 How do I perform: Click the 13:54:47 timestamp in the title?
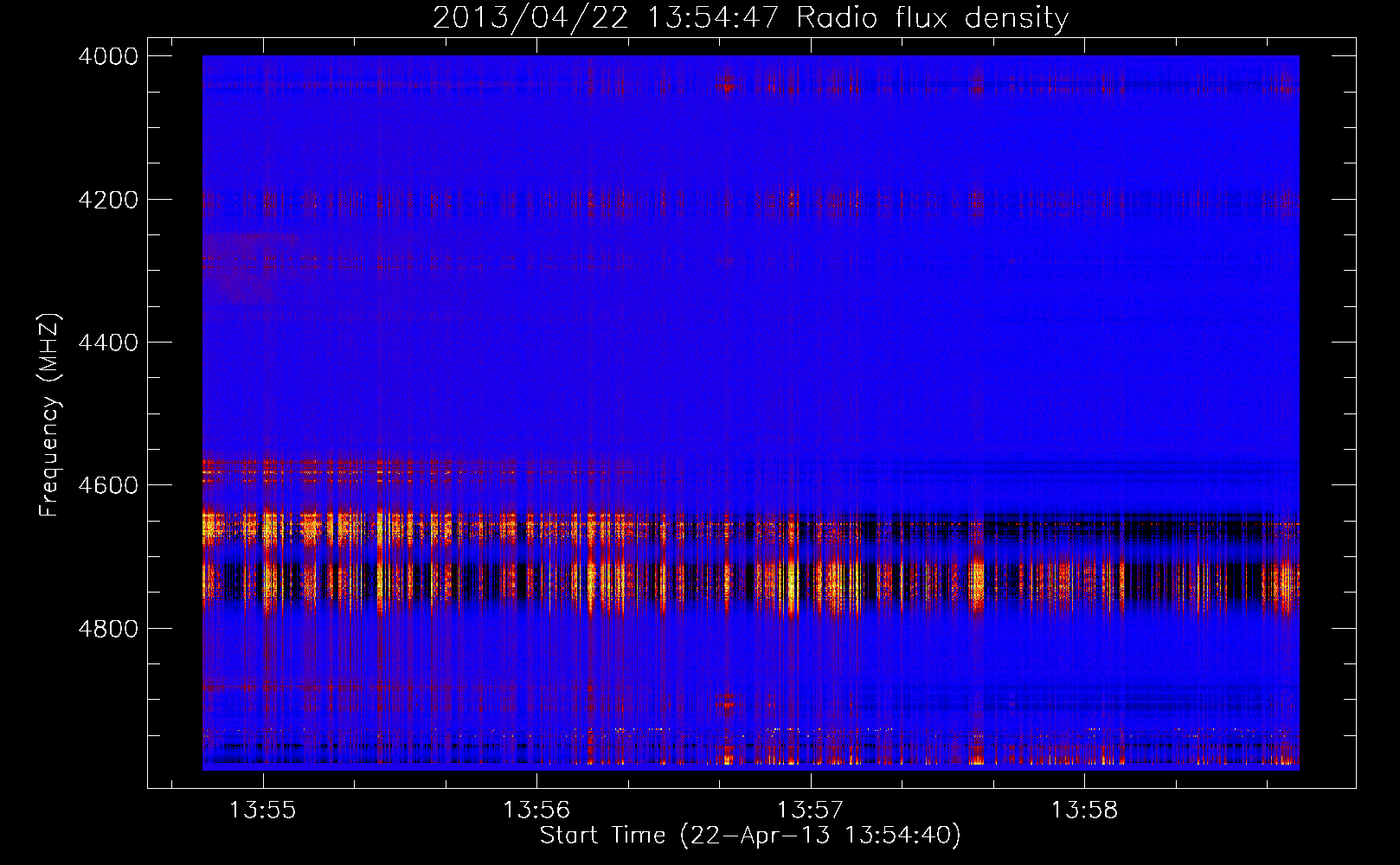pos(713,17)
